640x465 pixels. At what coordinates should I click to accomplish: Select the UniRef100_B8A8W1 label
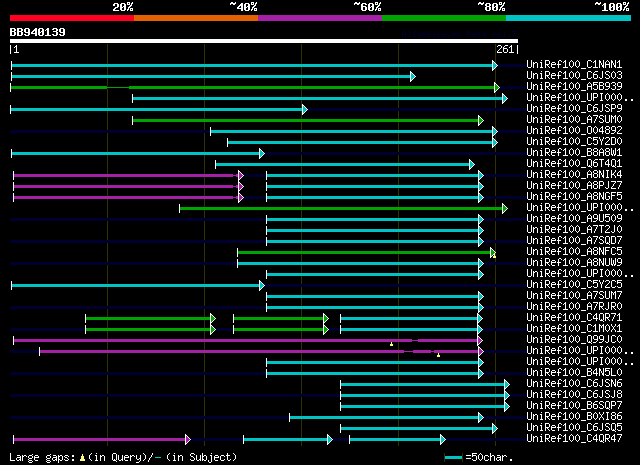[x=574, y=152]
